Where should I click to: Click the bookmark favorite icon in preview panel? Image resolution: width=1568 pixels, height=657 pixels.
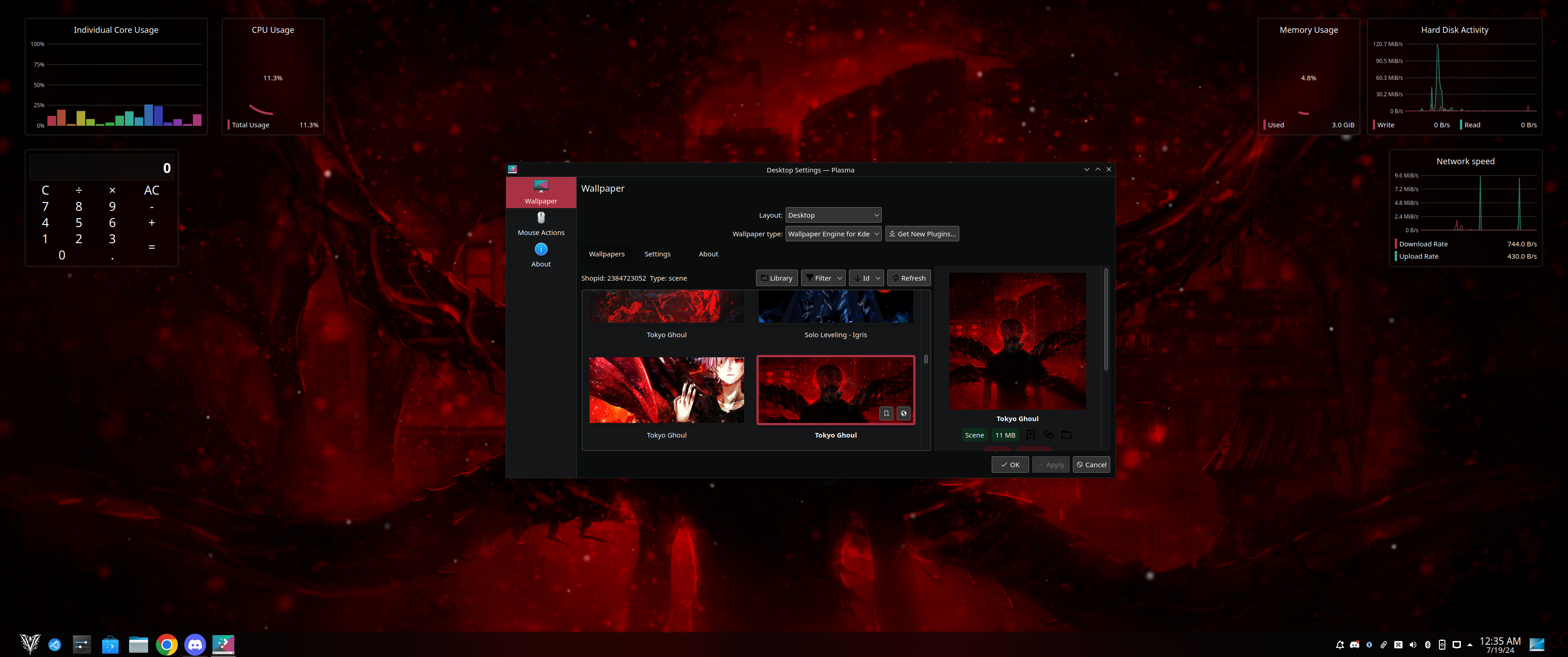tap(1030, 435)
